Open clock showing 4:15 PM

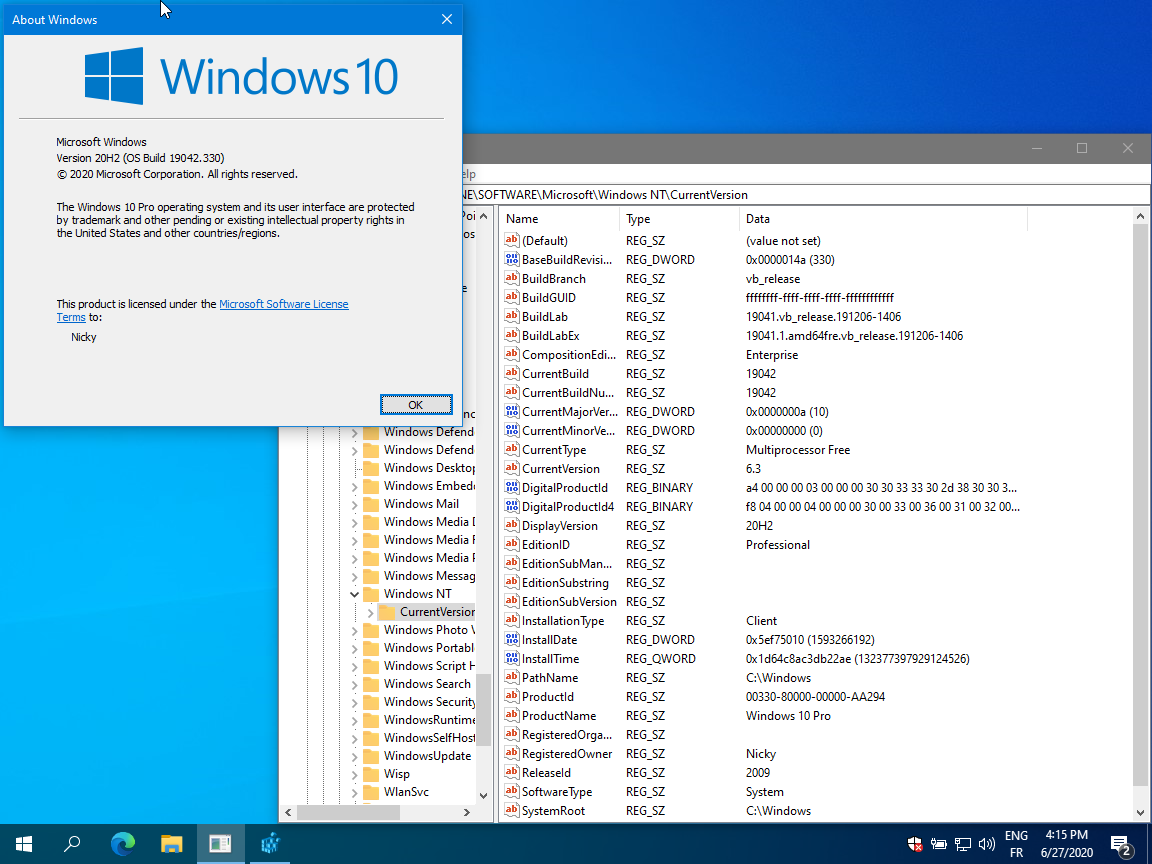click(1067, 844)
